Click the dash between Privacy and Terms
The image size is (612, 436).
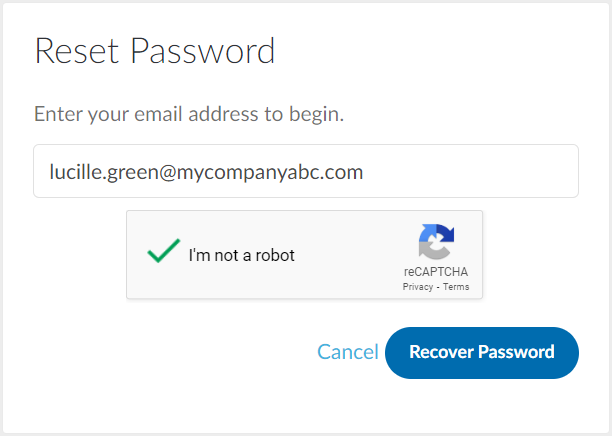click(x=438, y=287)
